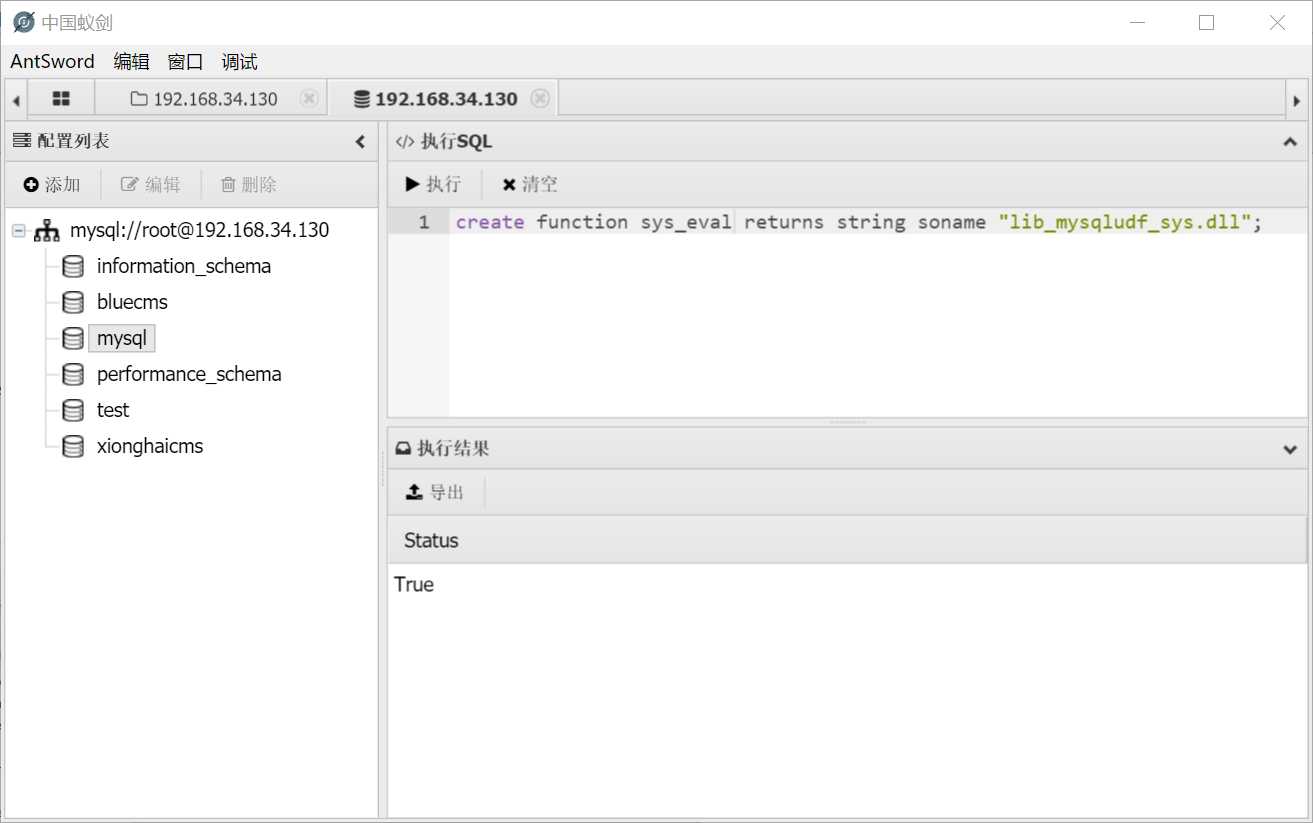Click the xionghaicms database icon
Image resolution: width=1313 pixels, height=823 pixels.
(73, 446)
